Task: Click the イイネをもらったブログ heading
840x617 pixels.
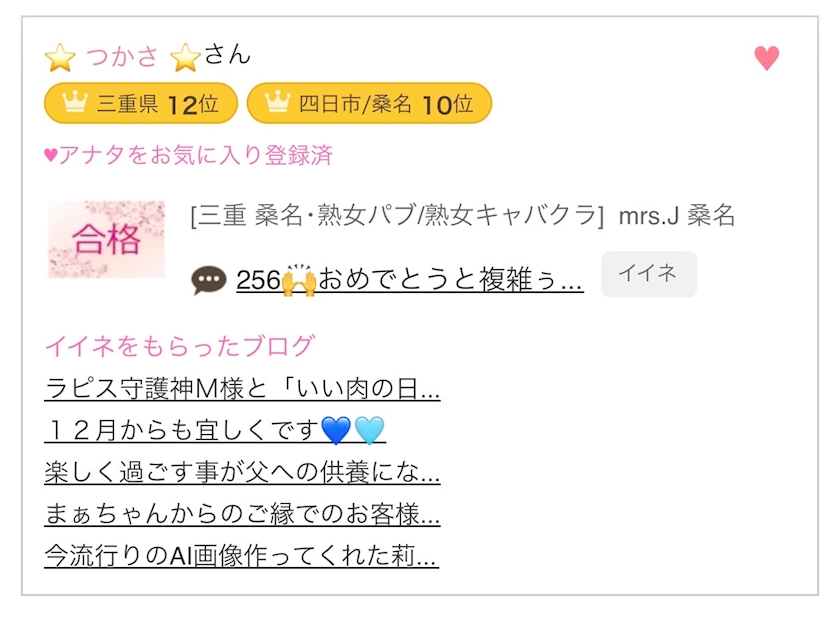Action: (180, 347)
